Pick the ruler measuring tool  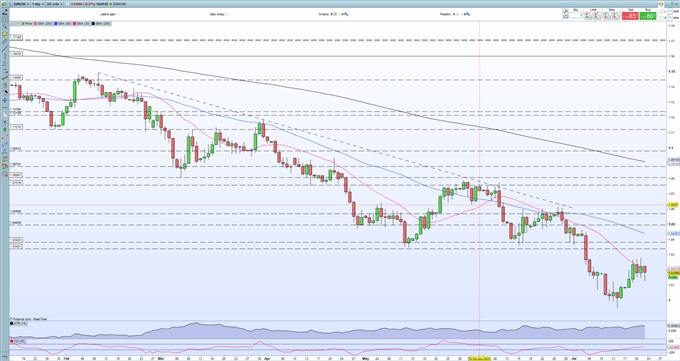(x=5, y=42)
